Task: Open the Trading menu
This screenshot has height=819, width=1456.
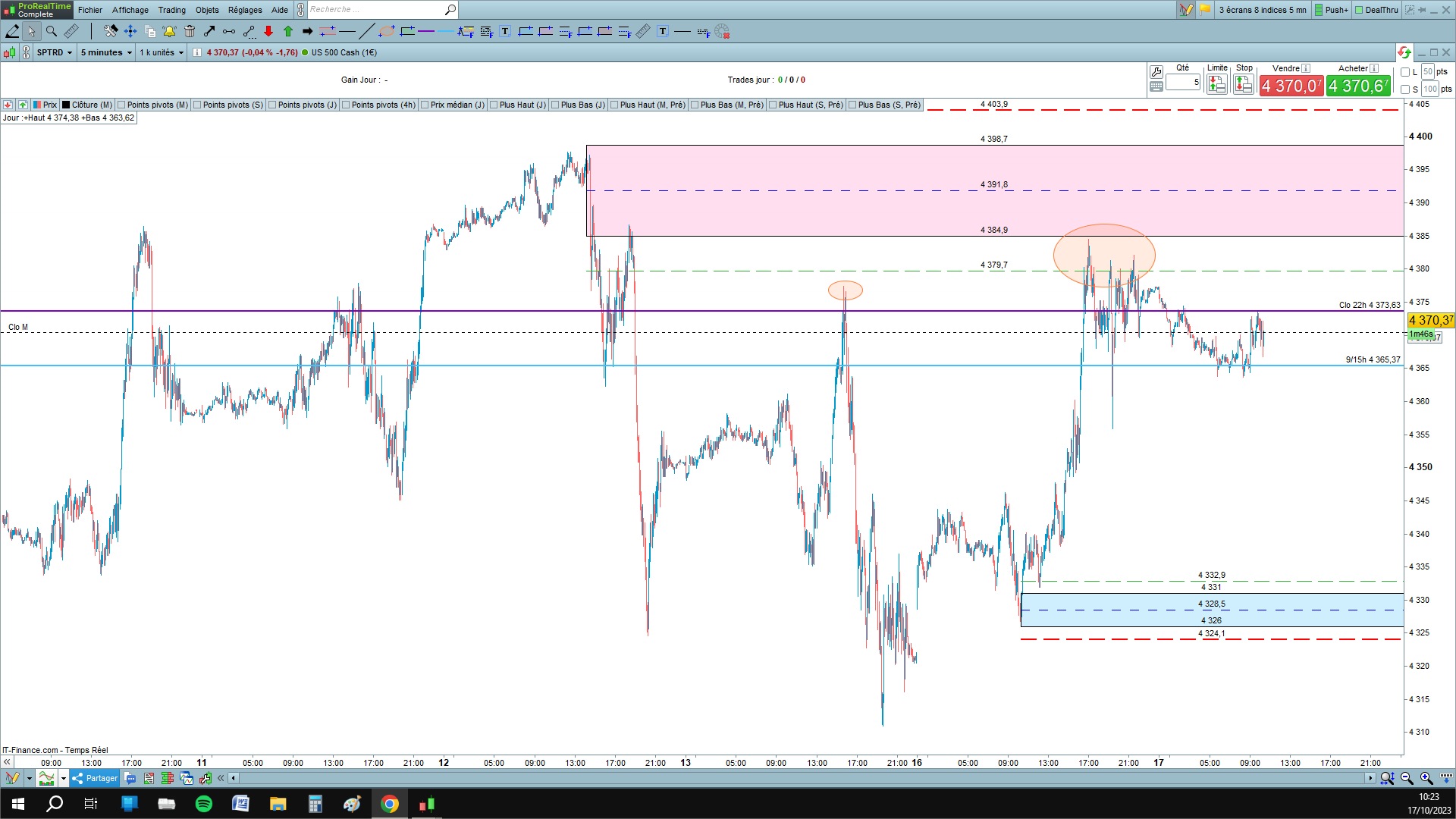Action: [171, 10]
